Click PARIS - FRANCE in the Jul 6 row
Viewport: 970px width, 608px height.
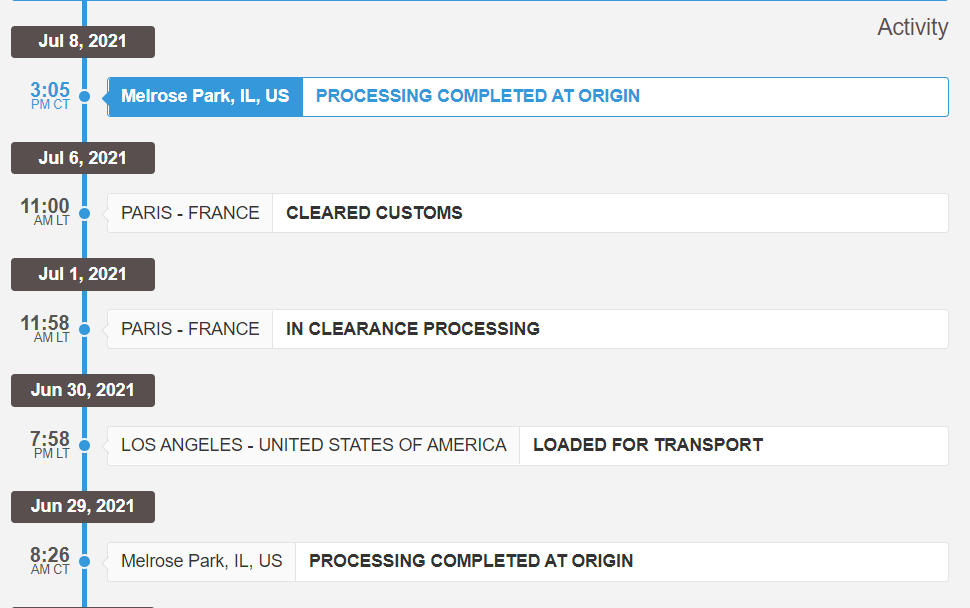coord(190,213)
